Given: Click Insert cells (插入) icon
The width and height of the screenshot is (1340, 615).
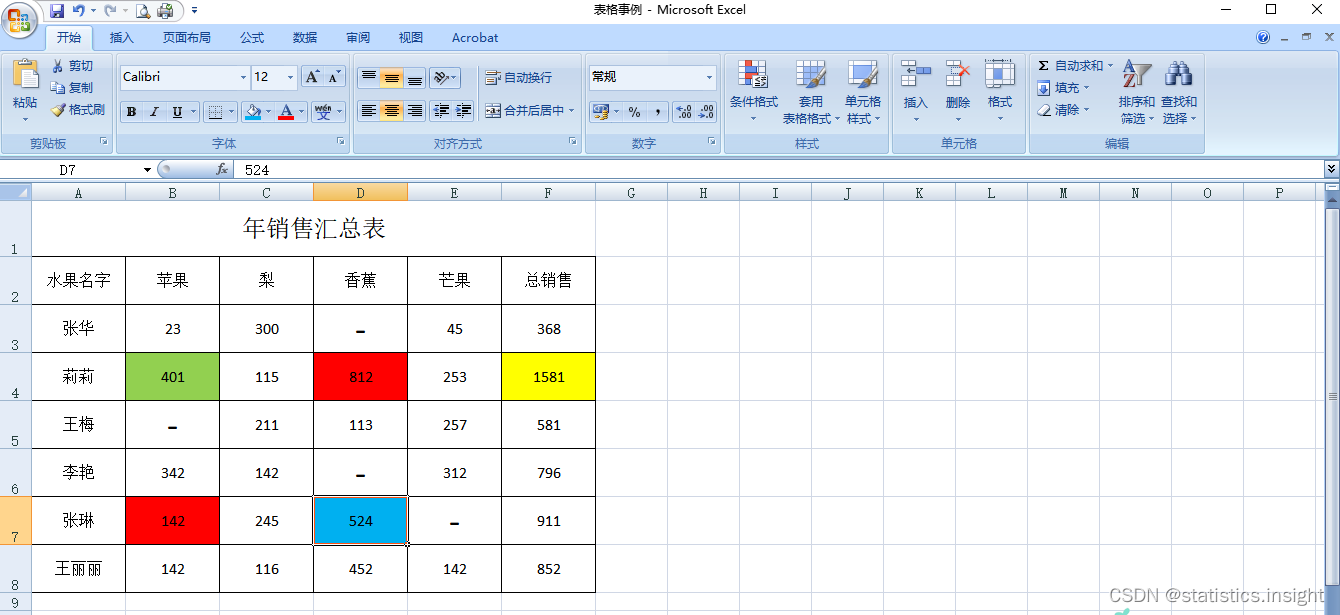Looking at the screenshot, I should pyautogui.click(x=915, y=75).
